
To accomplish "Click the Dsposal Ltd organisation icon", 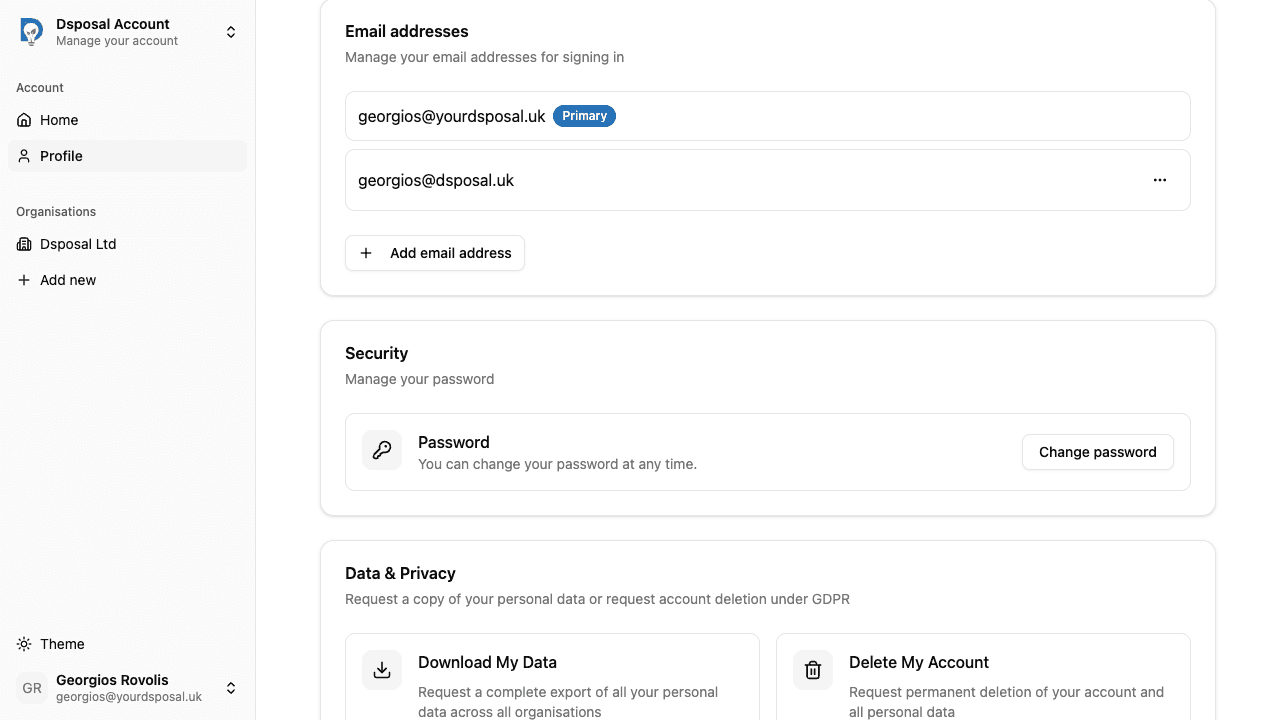I will tap(22, 243).
